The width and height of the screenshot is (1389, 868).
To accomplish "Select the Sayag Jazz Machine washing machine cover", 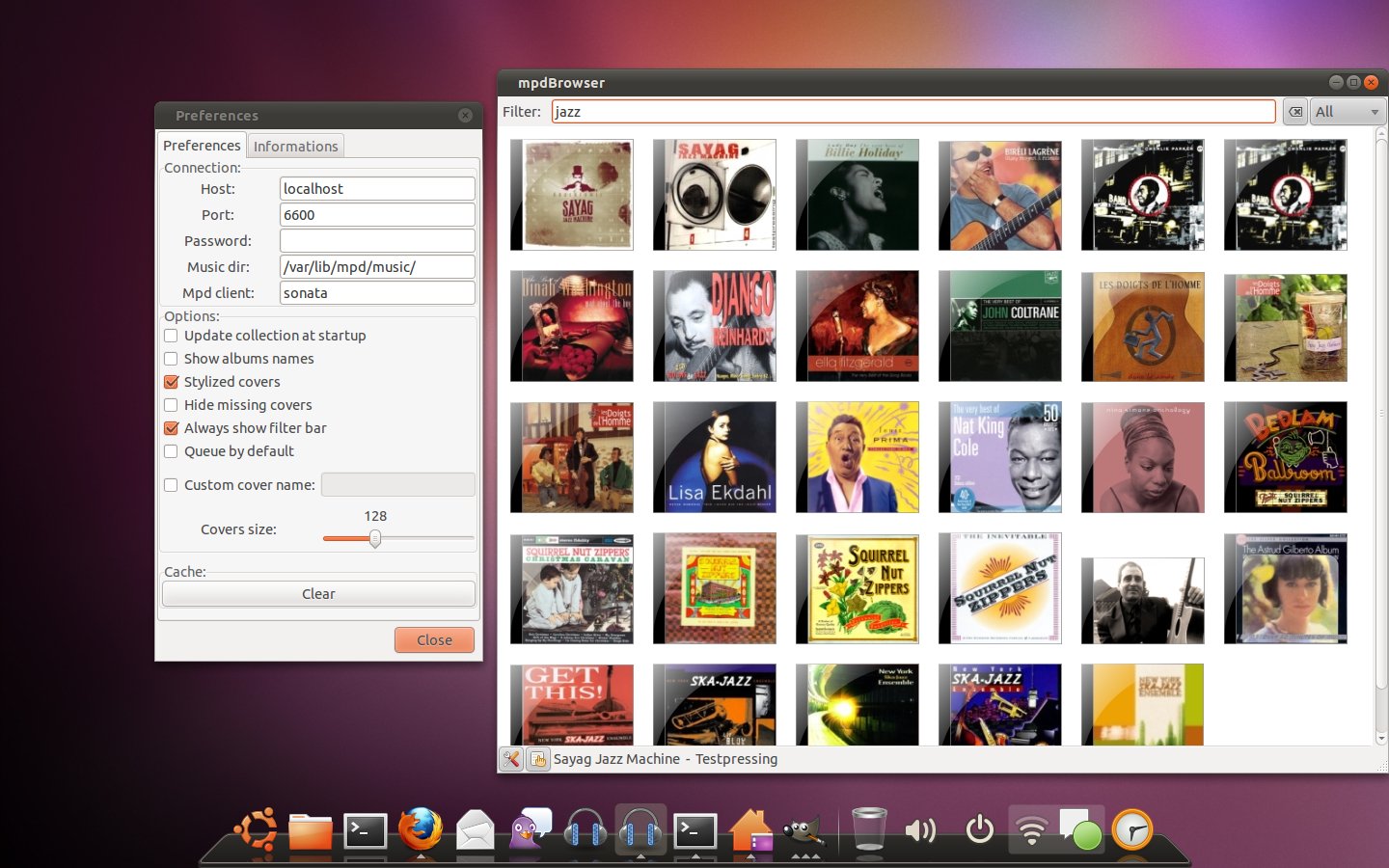I will point(715,195).
